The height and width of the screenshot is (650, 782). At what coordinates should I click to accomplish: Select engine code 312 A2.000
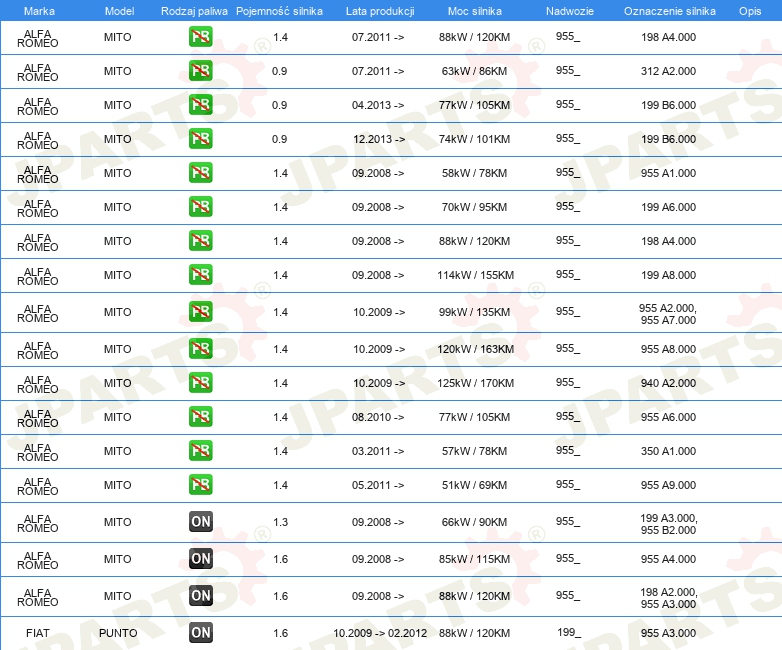tap(668, 71)
